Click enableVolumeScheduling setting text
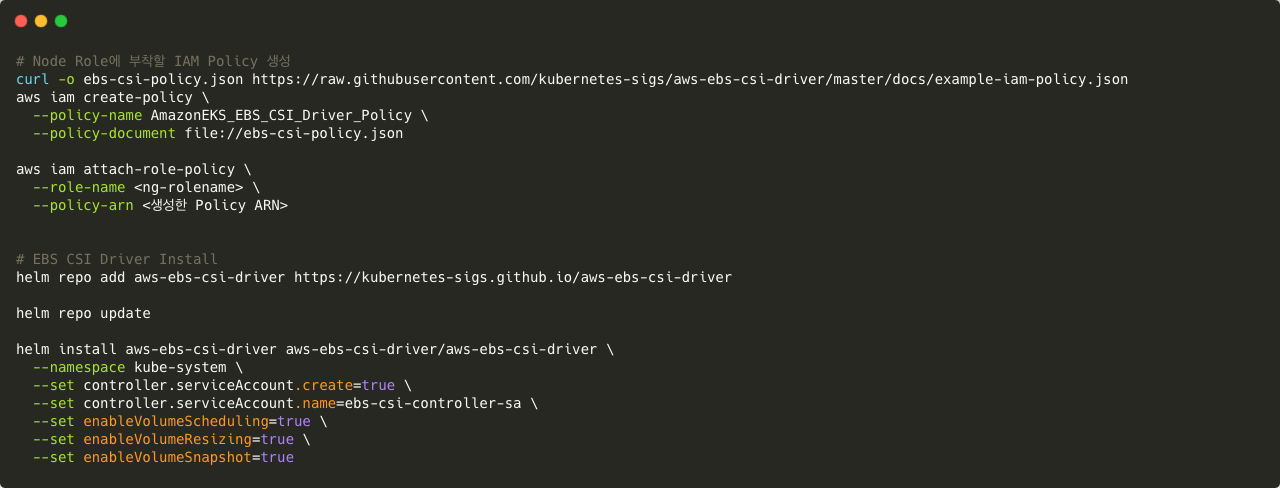The height and width of the screenshot is (488, 1280). pyautogui.click(x=176, y=421)
